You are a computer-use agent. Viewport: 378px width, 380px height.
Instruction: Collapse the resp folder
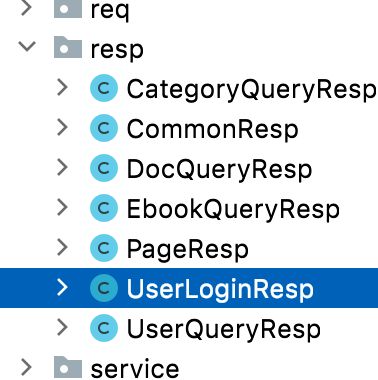click(x=27, y=46)
